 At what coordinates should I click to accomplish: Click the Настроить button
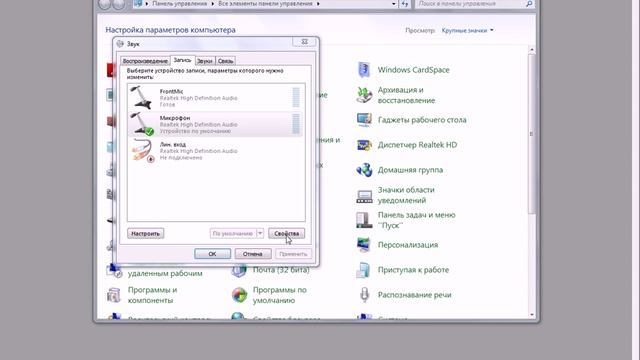coord(145,233)
